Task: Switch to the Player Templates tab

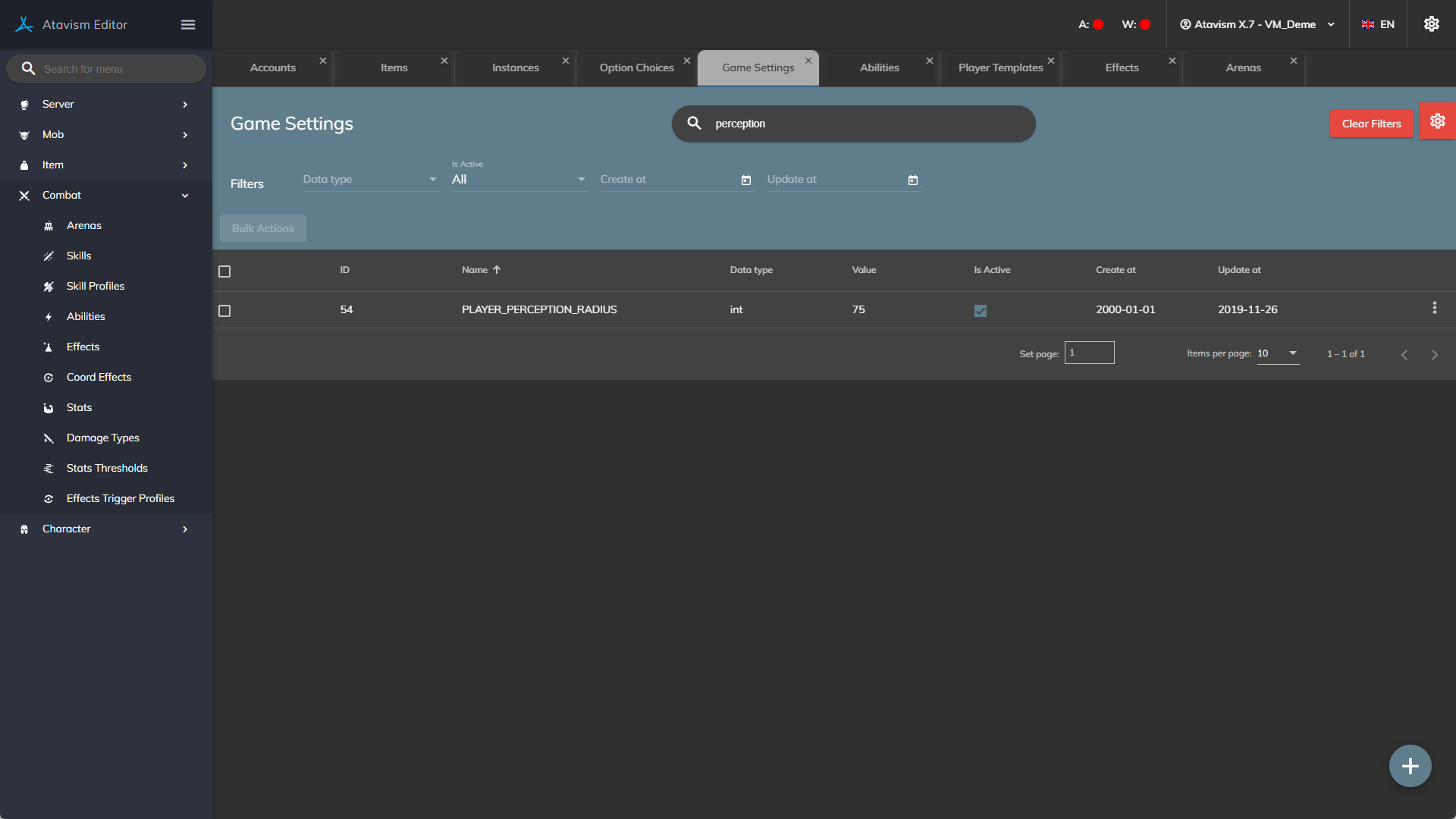Action: point(1000,67)
